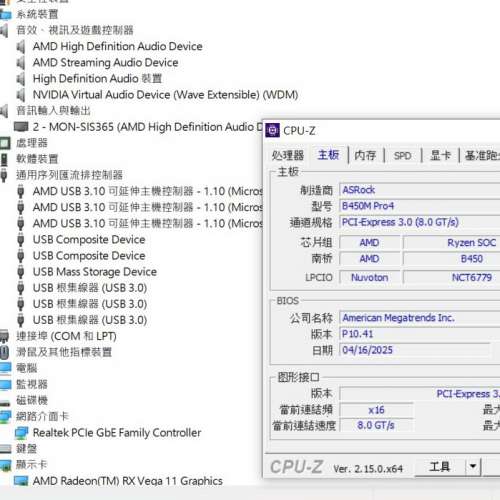Click the disk drive icon beside 磁碟機
This screenshot has height=500, width=500.
click(x=5, y=404)
